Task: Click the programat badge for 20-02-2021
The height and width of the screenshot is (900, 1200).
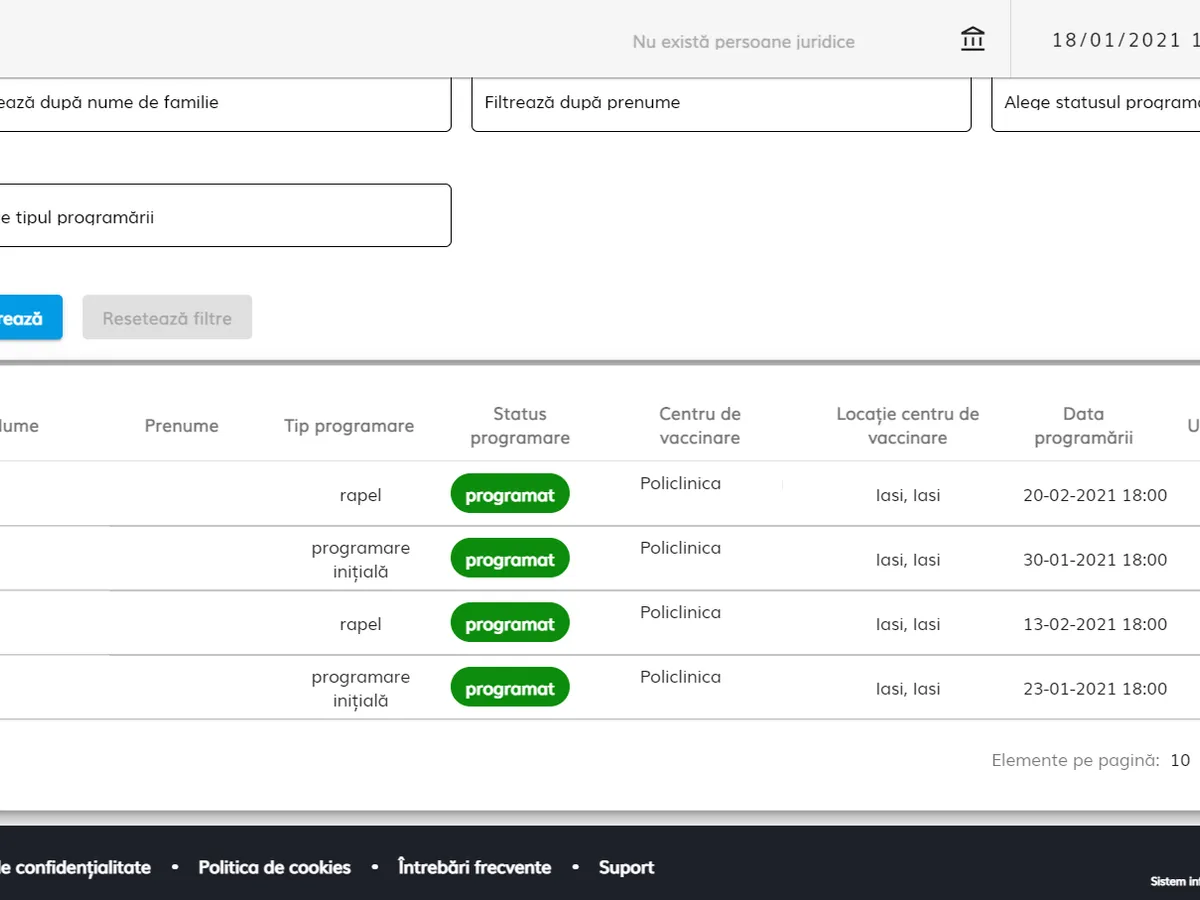Action: 510,495
